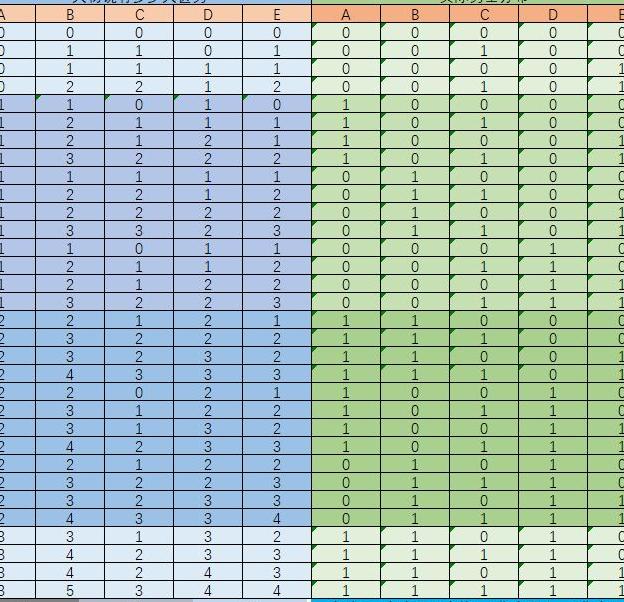Select bottom row column B cell, green table
The image size is (624, 602).
[x=415, y=590]
